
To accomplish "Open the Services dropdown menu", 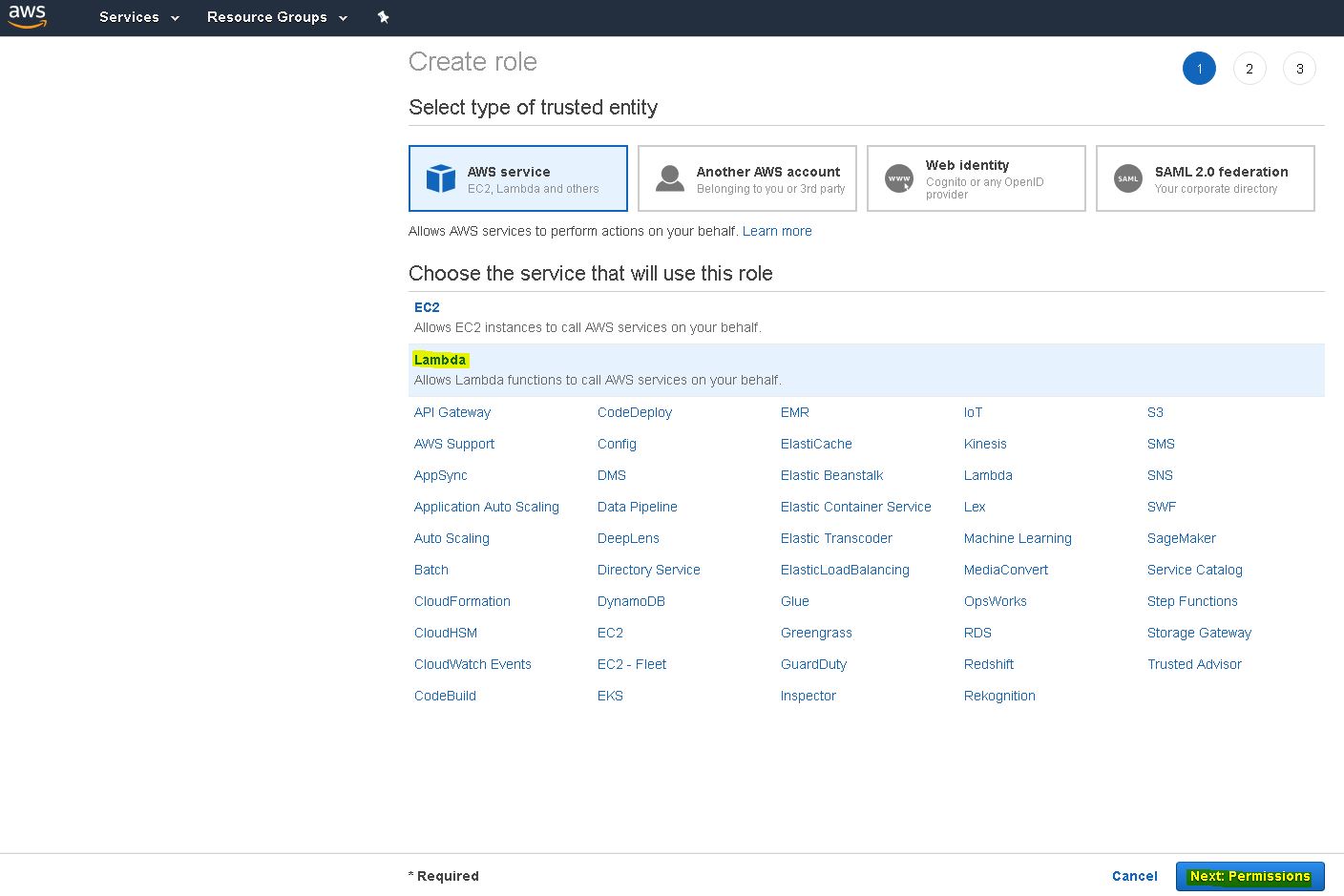I will click(138, 17).
